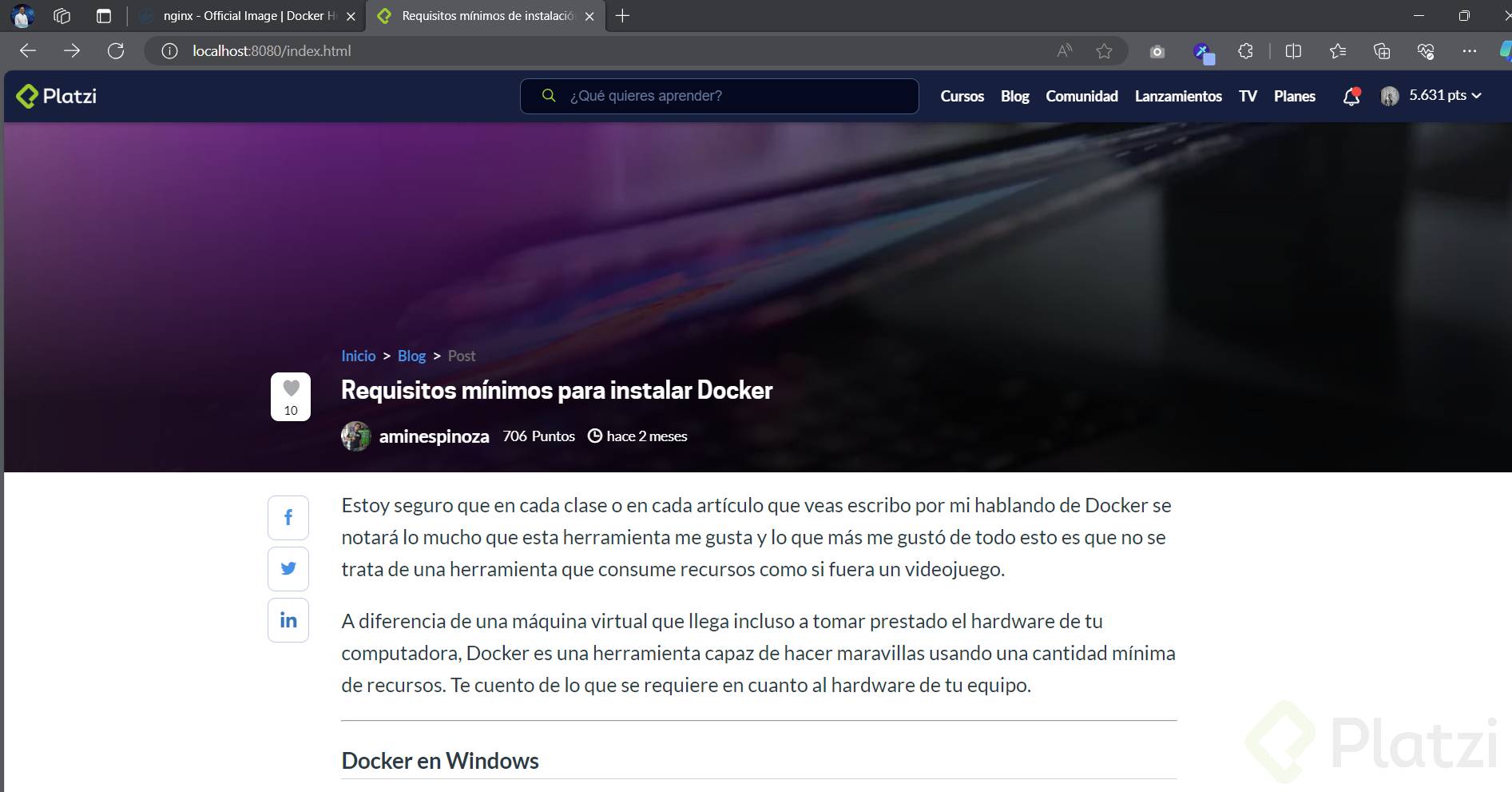The image size is (1512, 792).
Task: Follow the Blog breadcrumb link
Action: [411, 356]
